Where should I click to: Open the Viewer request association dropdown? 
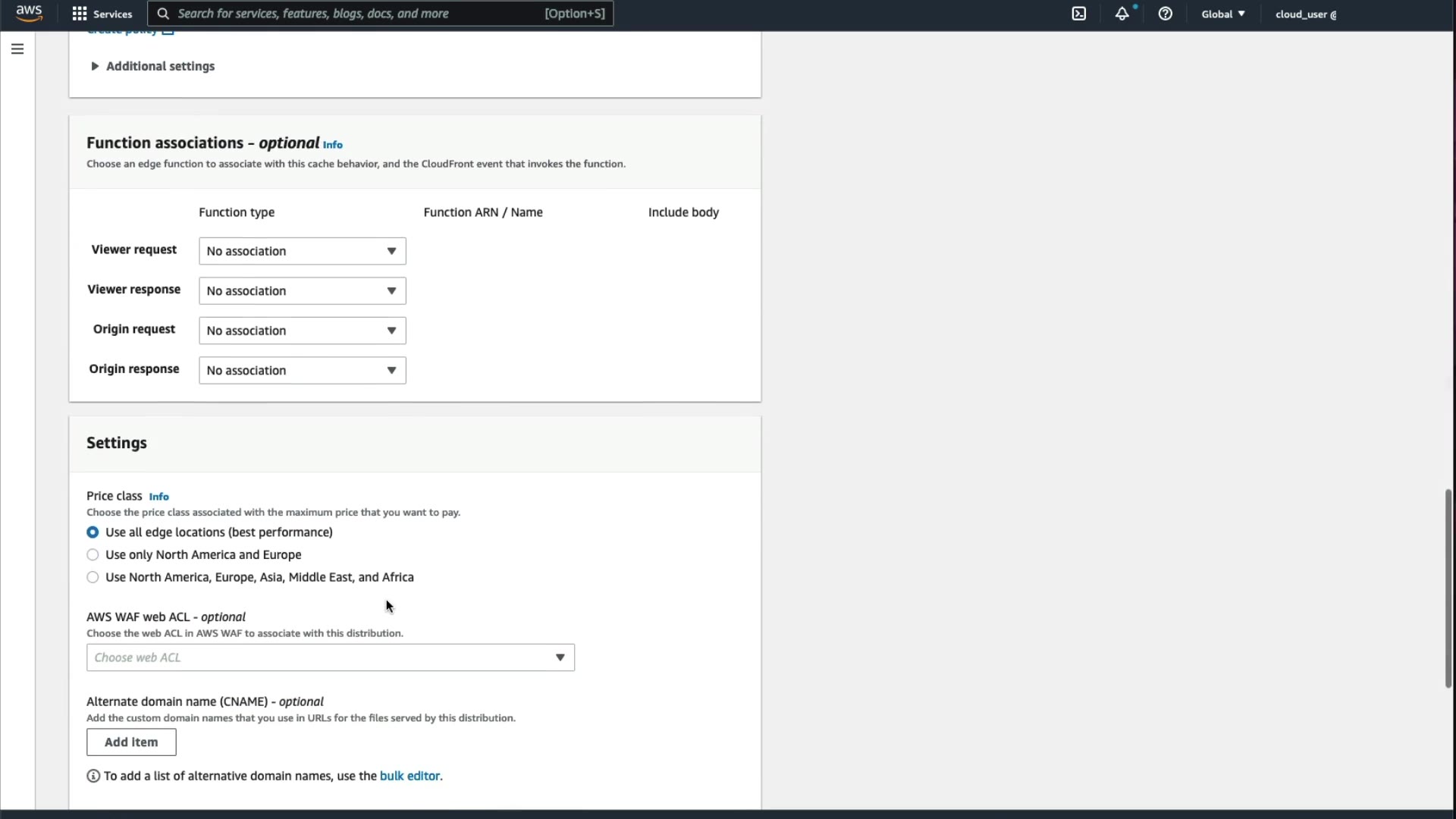(x=302, y=251)
